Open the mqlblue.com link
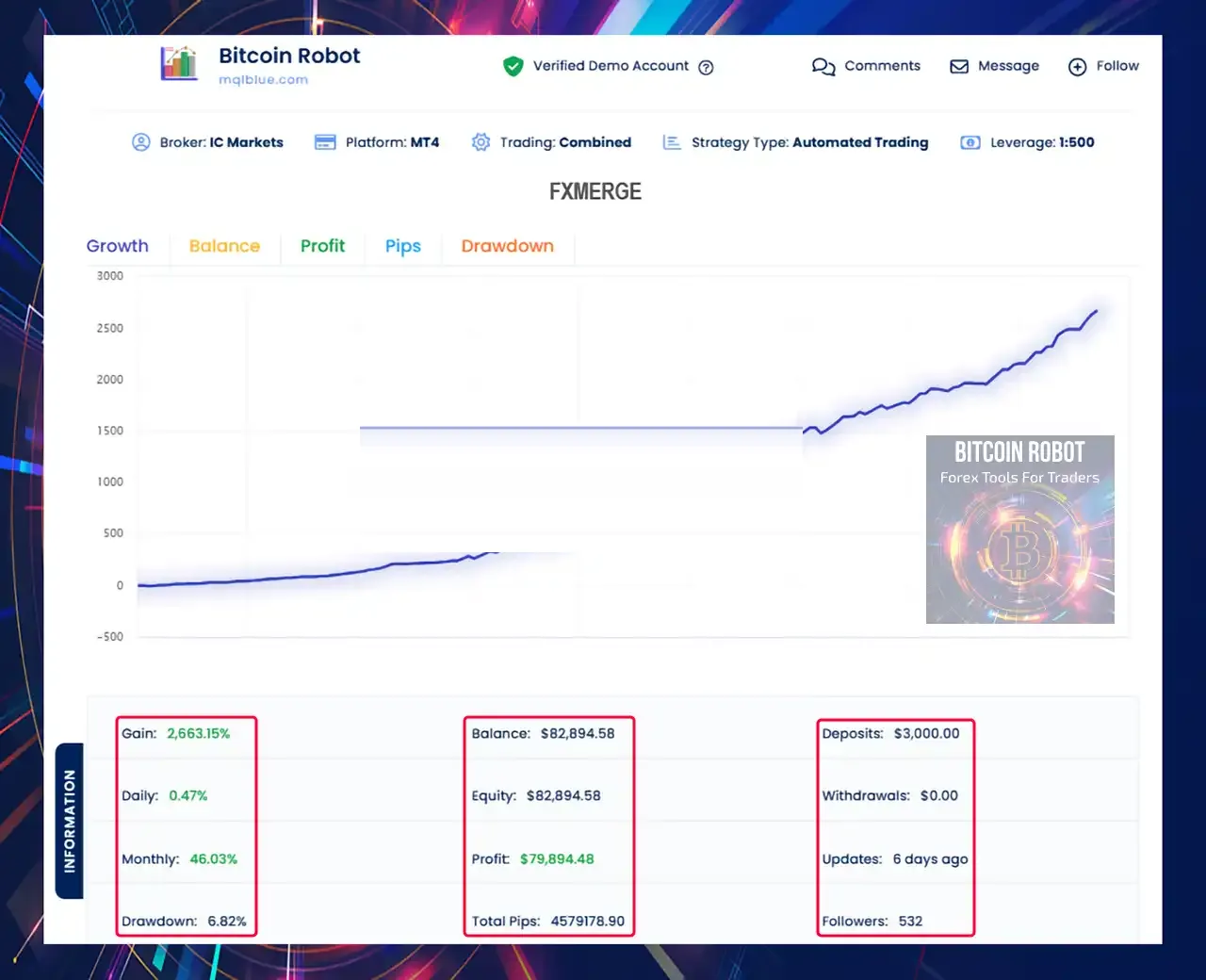This screenshot has height=980, width=1206. [263, 80]
